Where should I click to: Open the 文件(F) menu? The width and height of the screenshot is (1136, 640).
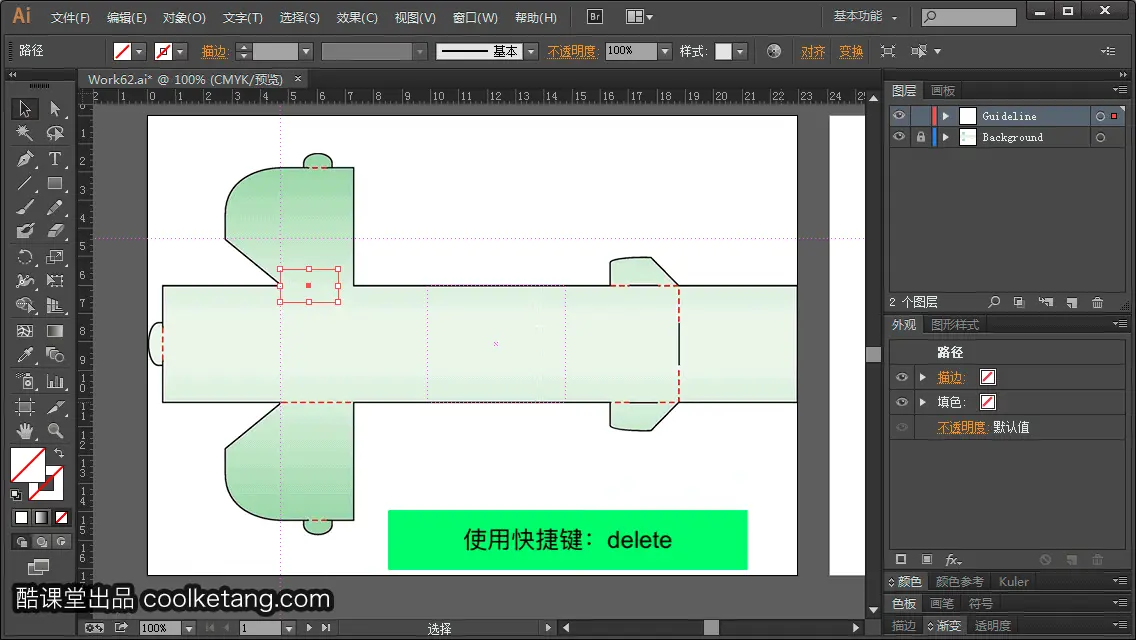pos(70,17)
